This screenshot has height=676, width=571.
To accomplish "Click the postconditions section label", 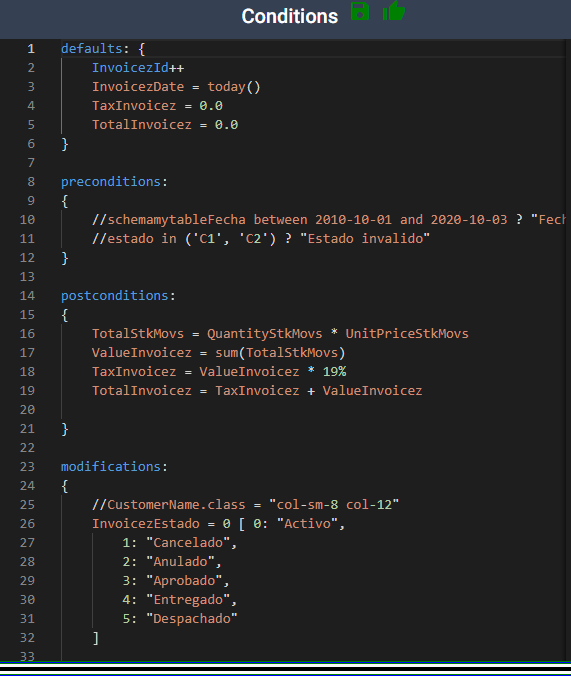I will click(115, 295).
